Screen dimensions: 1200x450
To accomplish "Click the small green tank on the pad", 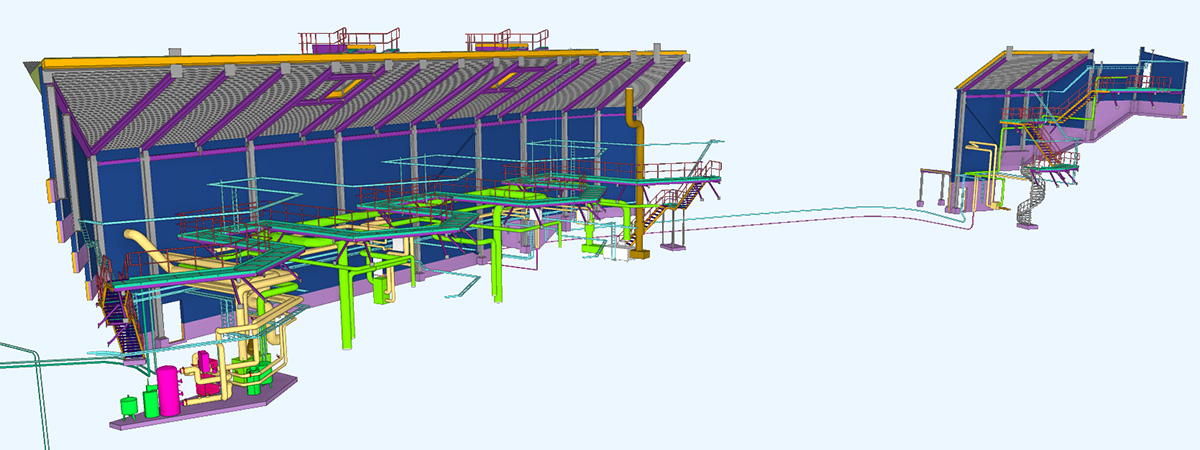I will point(128,405).
